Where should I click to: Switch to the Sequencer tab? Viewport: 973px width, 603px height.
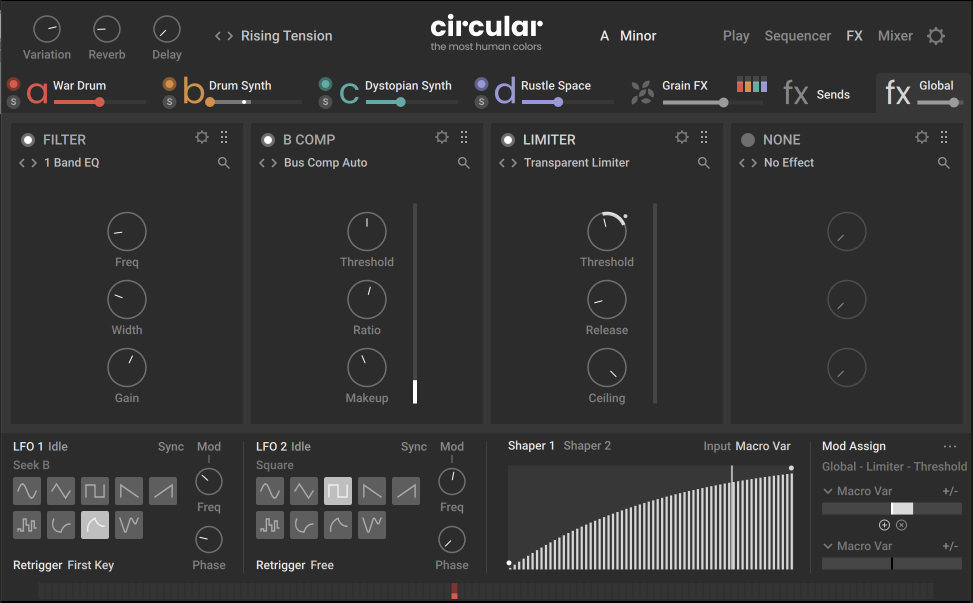tap(797, 35)
